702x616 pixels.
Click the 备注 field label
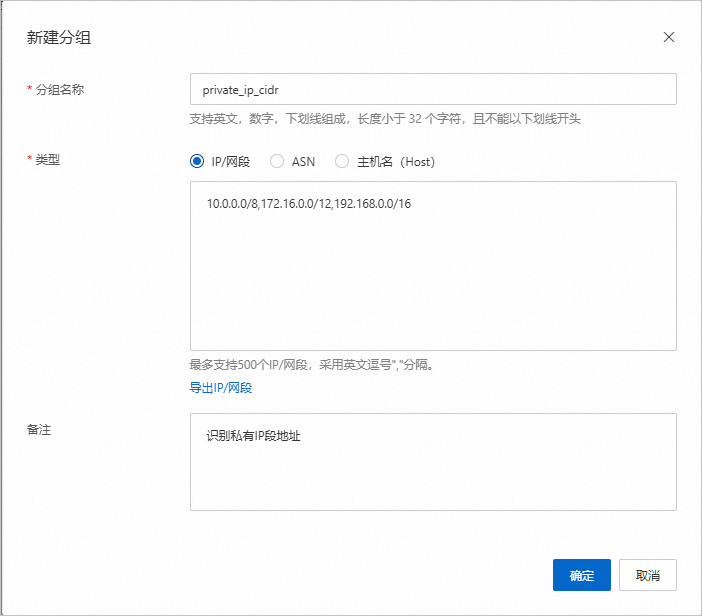pos(39,430)
